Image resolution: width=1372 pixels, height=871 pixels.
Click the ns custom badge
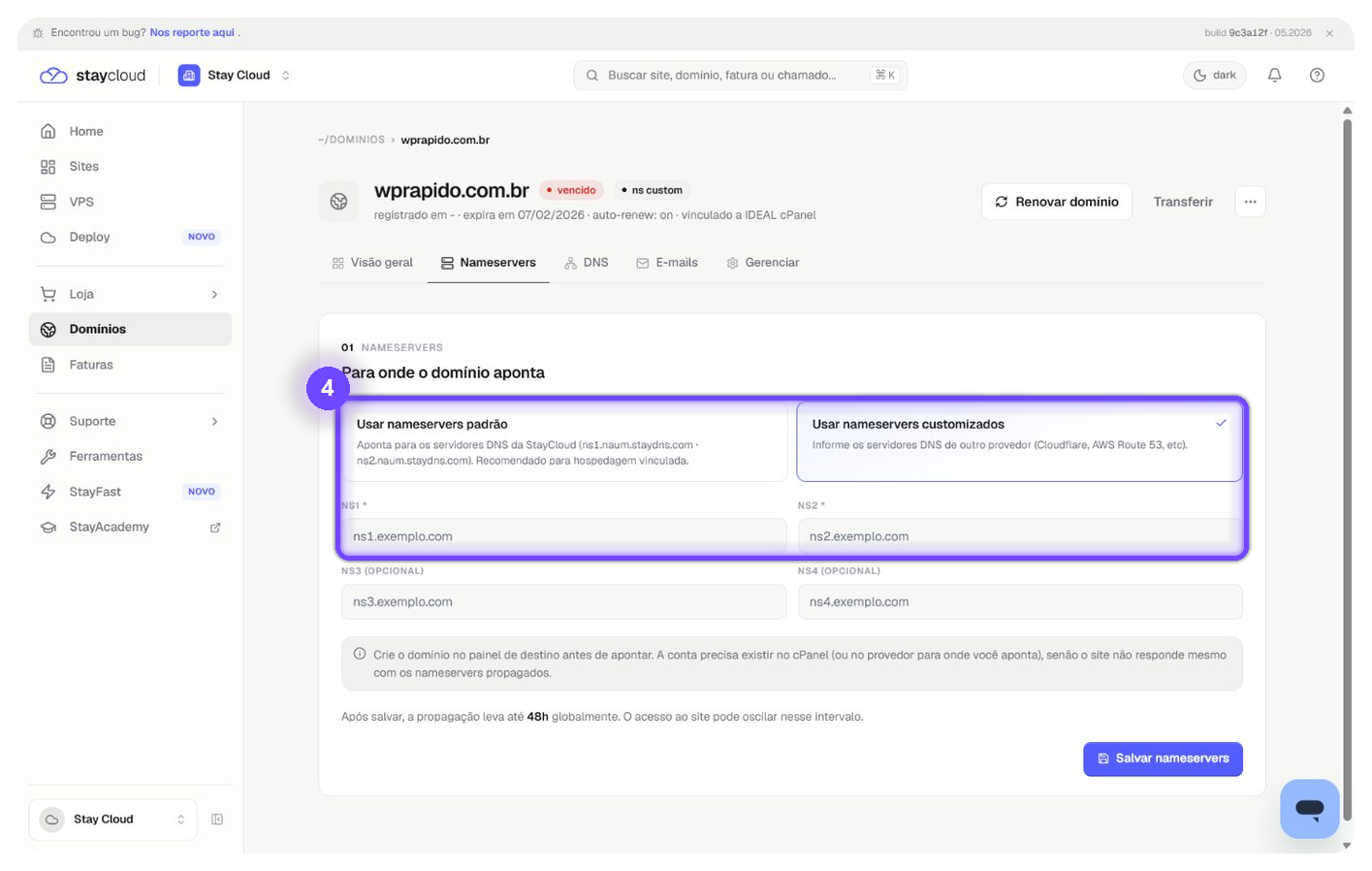[x=652, y=190]
